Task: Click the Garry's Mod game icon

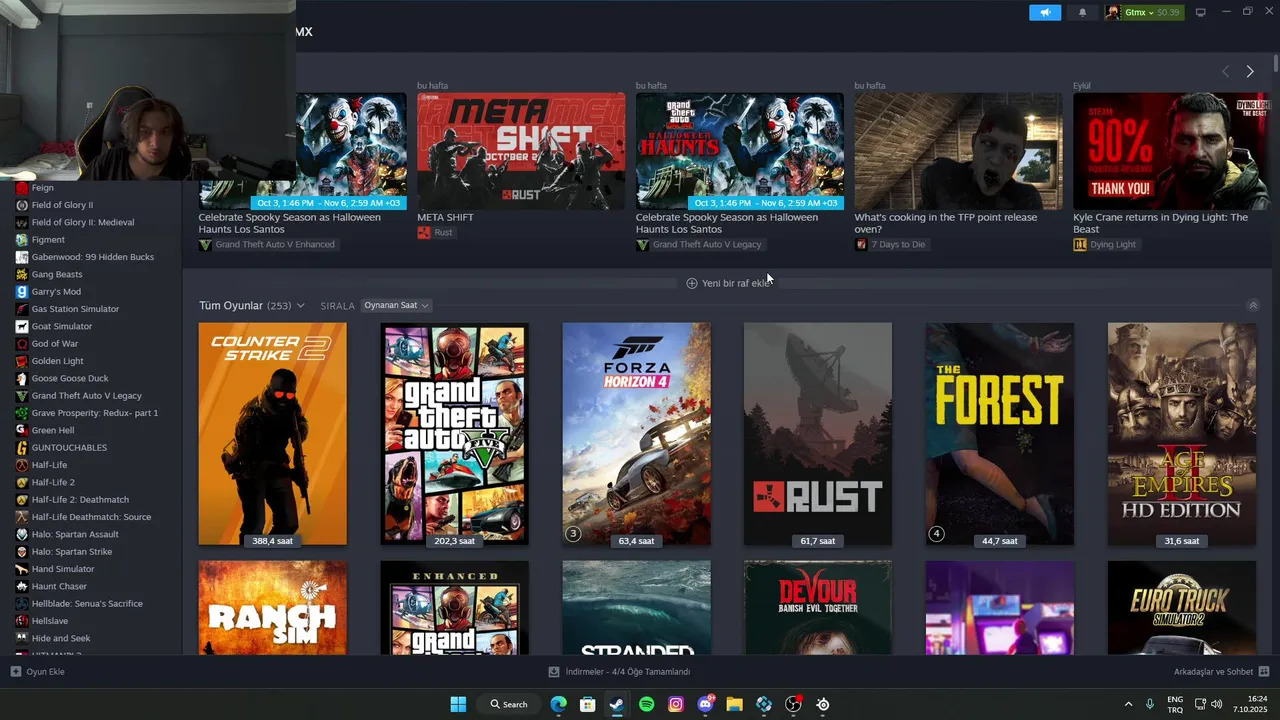Action: 22,292
